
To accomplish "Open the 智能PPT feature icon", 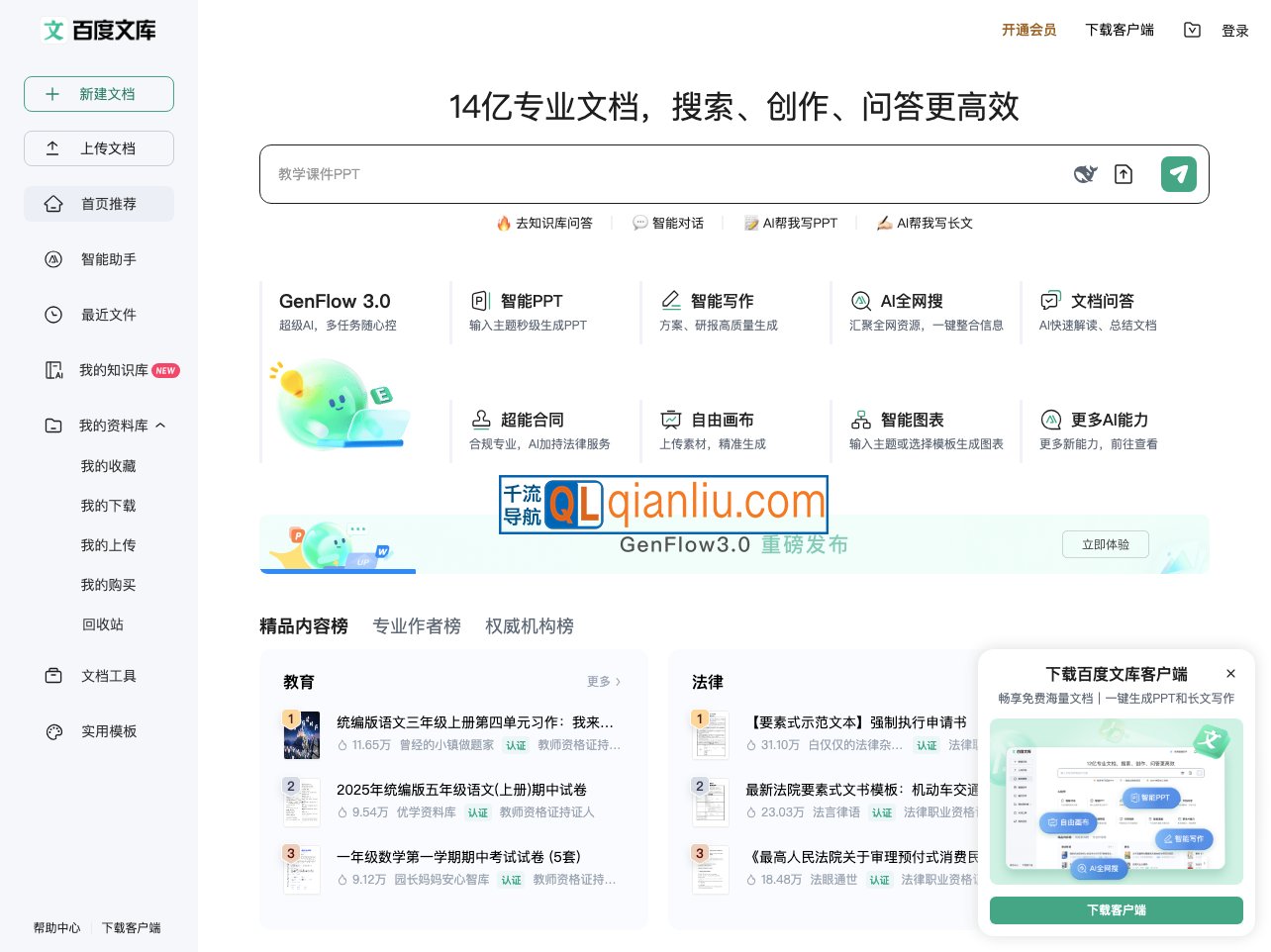I will click(x=481, y=301).
